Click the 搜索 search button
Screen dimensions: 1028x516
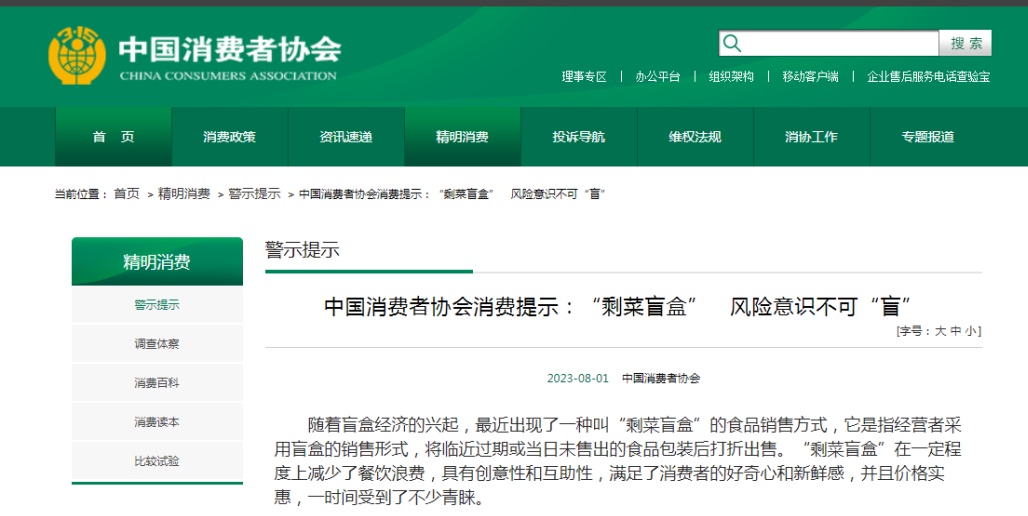(x=965, y=43)
